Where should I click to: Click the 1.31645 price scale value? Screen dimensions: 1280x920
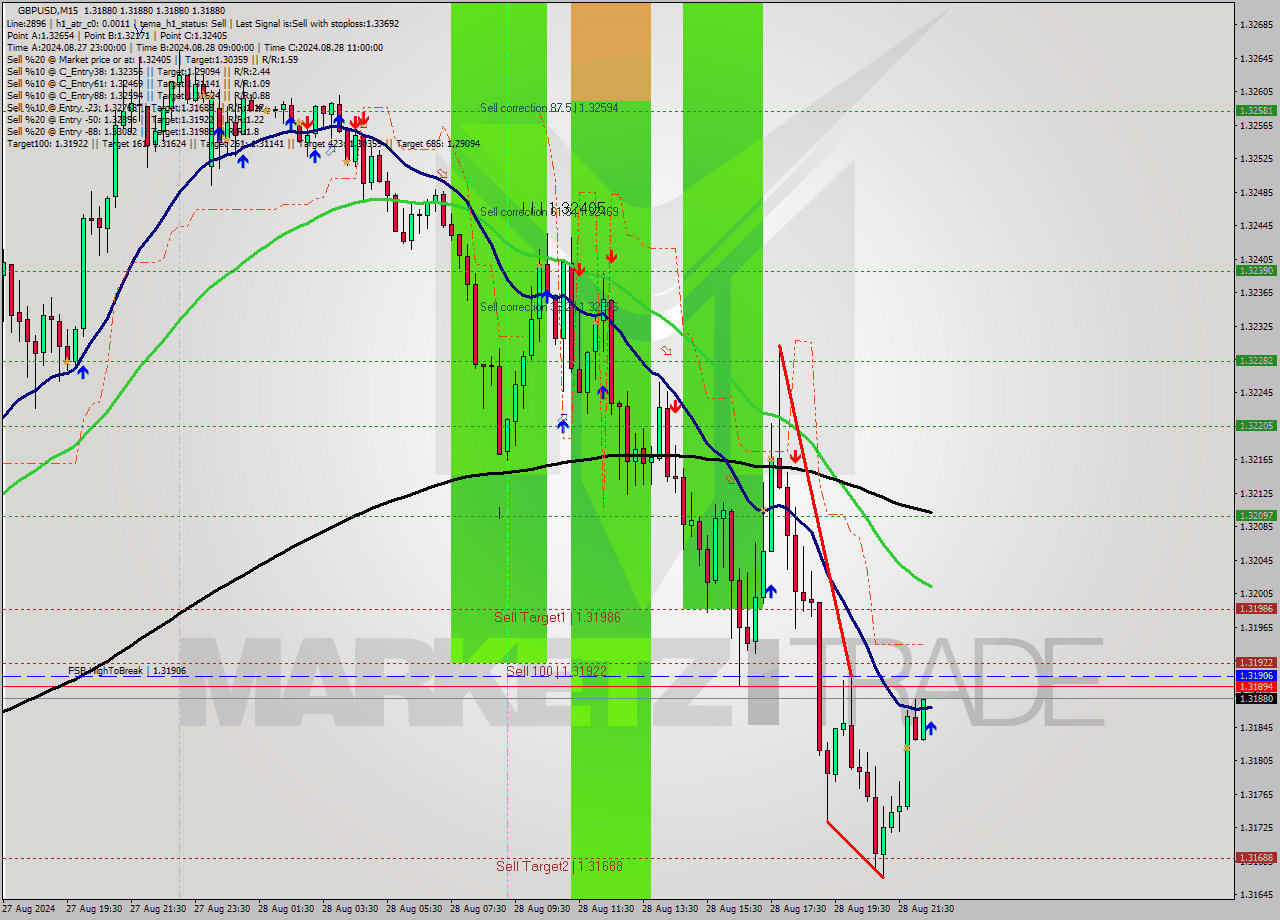tap(1256, 894)
